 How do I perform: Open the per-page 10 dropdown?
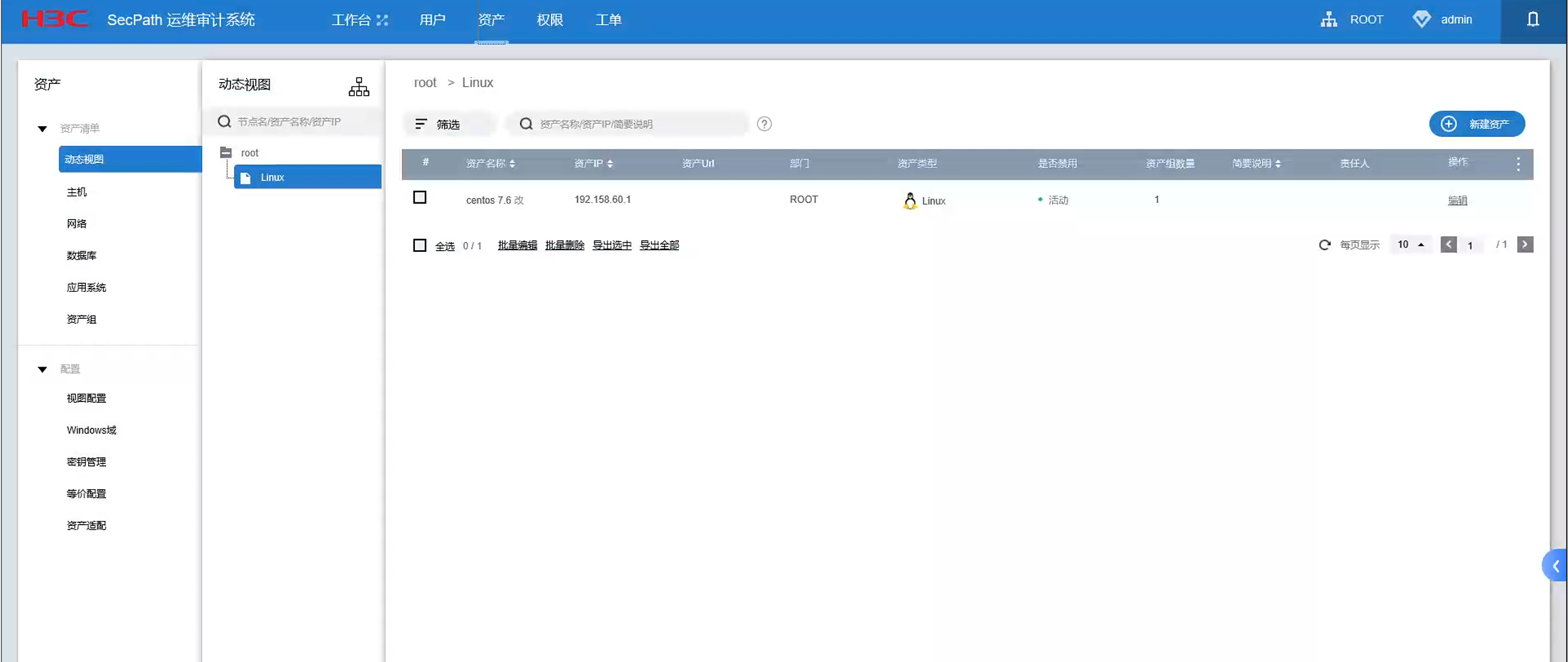click(1410, 245)
